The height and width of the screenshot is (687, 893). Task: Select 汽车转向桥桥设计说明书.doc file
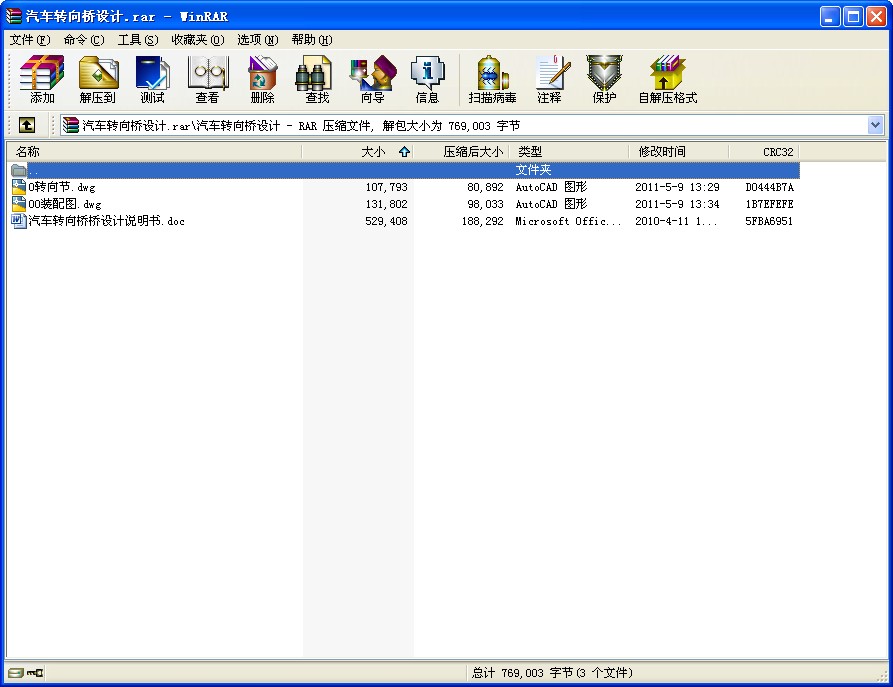pos(106,221)
